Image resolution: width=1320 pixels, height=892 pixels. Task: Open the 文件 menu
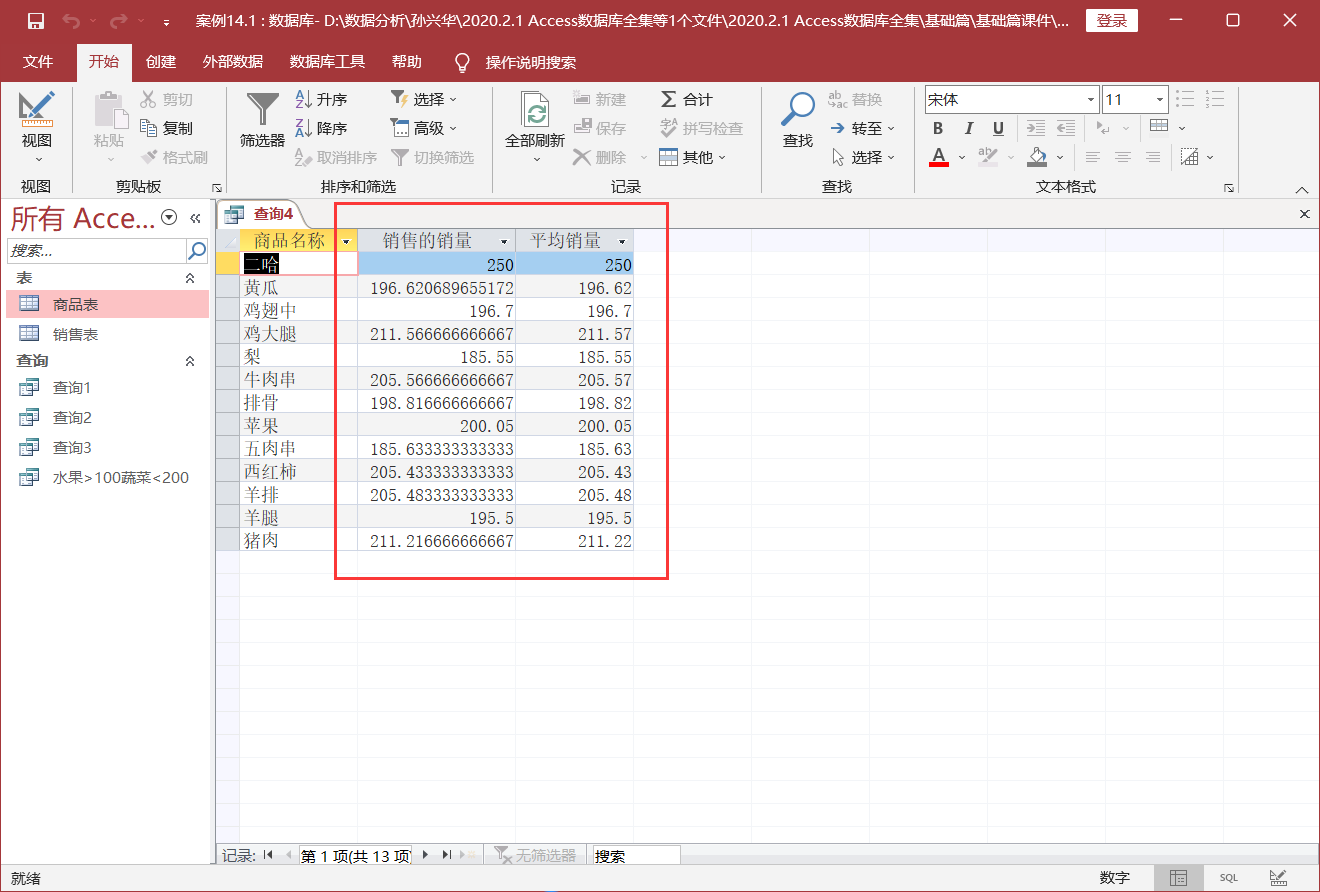tap(38, 62)
